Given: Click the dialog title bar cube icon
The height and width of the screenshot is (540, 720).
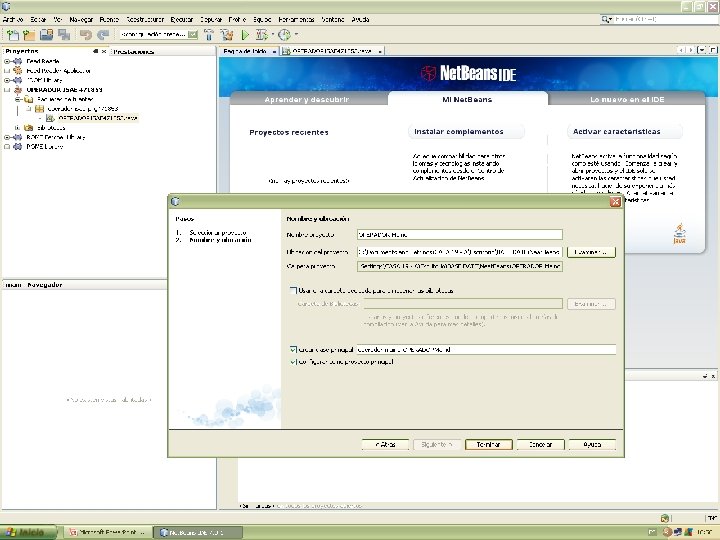Looking at the screenshot, I should [175, 201].
